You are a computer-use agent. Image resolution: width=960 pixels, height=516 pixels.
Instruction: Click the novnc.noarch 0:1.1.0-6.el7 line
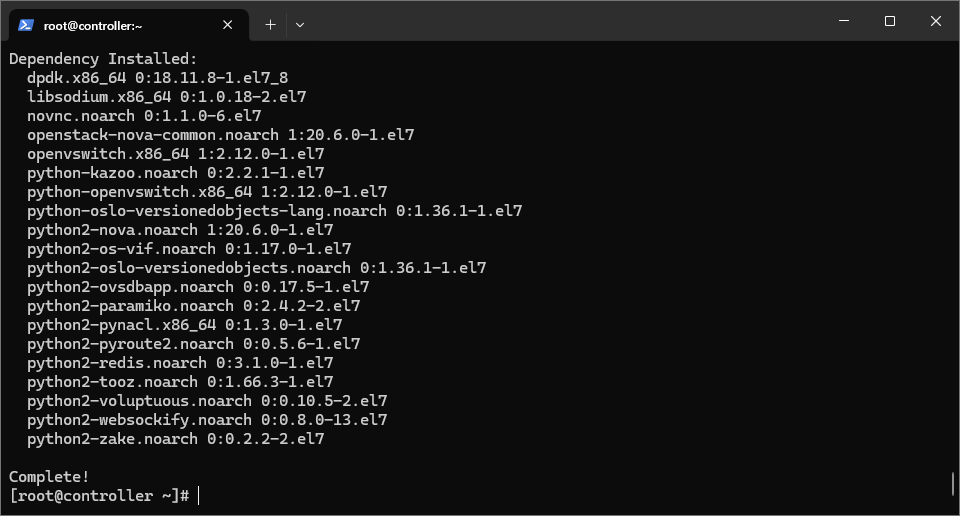pos(144,116)
